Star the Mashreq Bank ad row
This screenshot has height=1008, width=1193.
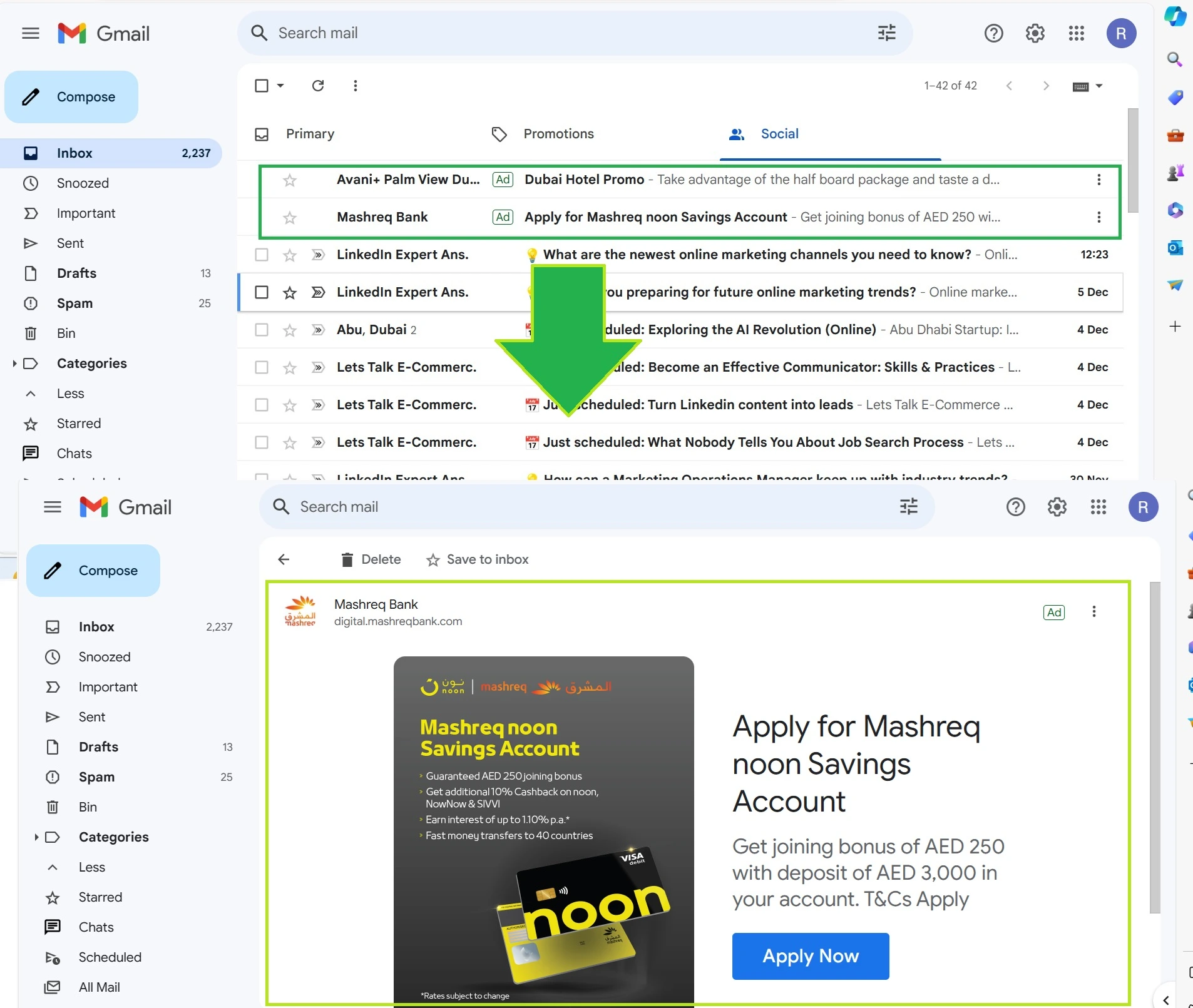(x=289, y=218)
